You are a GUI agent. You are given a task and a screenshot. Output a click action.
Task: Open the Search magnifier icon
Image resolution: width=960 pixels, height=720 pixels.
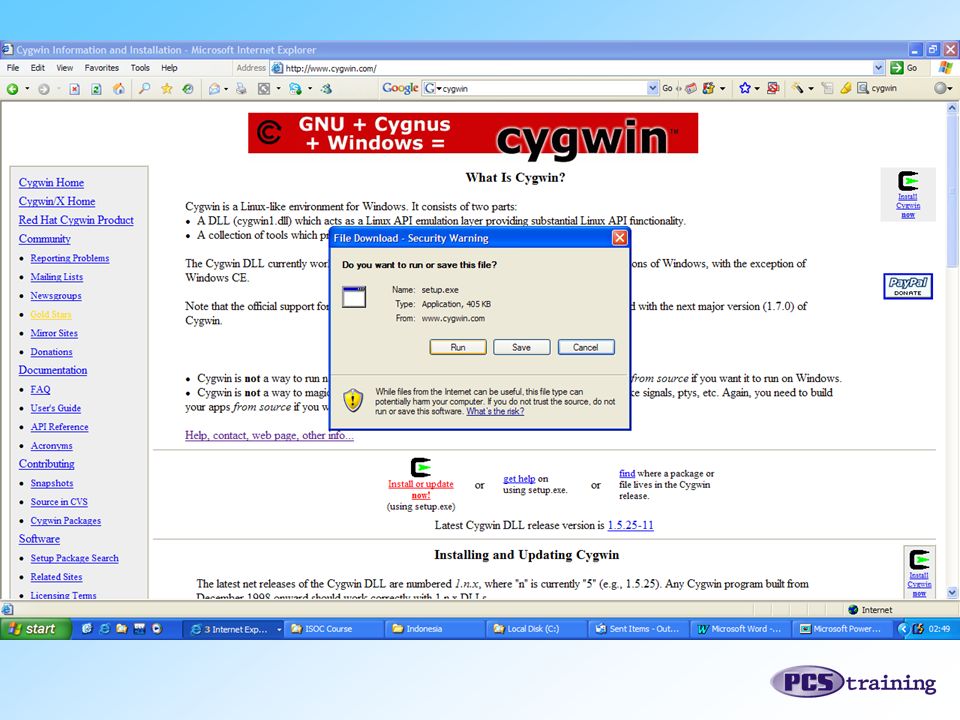coord(144,89)
